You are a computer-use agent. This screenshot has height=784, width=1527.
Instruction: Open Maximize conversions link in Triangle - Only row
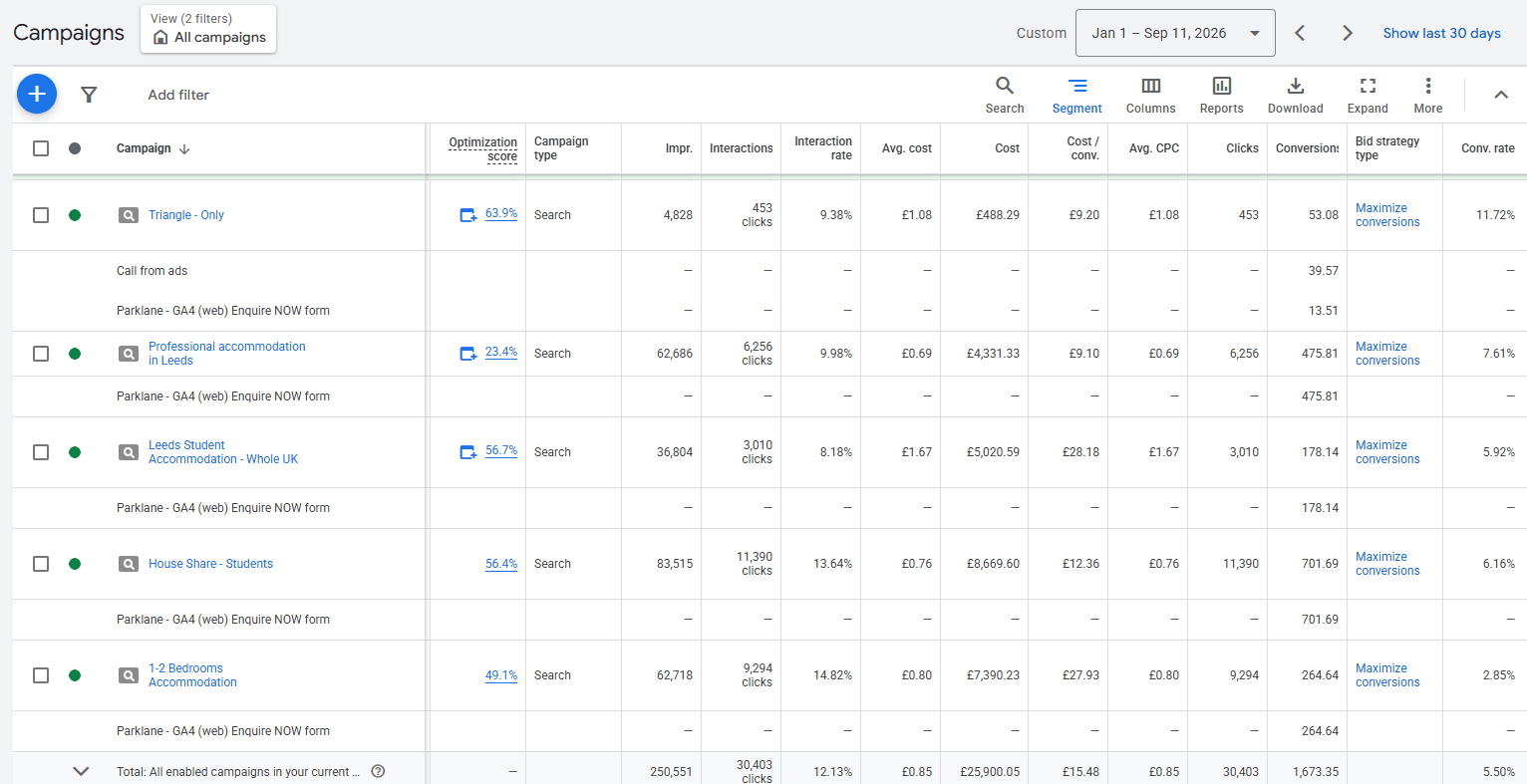point(1387,215)
